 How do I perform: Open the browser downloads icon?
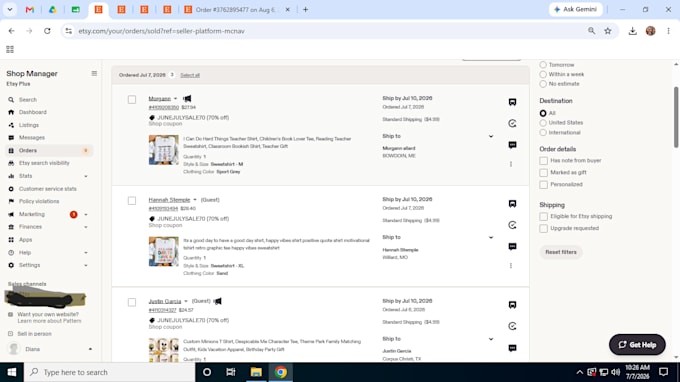pyautogui.click(x=632, y=31)
